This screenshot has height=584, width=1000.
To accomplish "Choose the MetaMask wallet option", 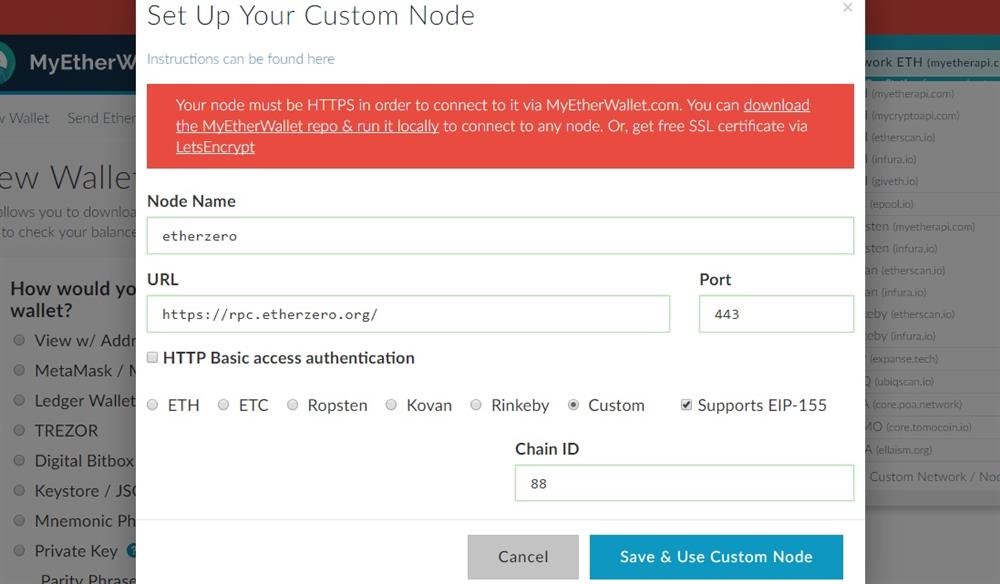I will click(19, 370).
